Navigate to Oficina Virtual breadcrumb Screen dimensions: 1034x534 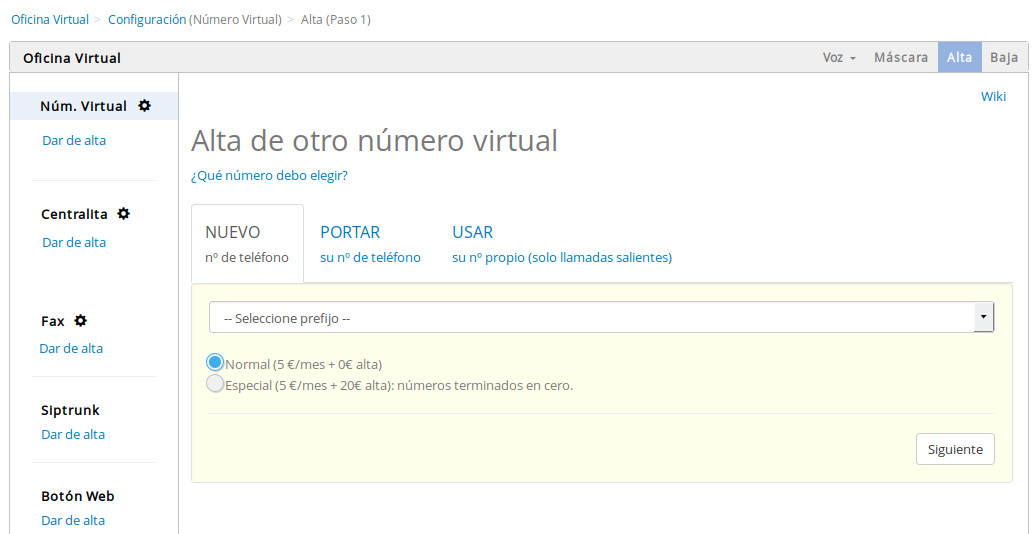click(x=50, y=19)
